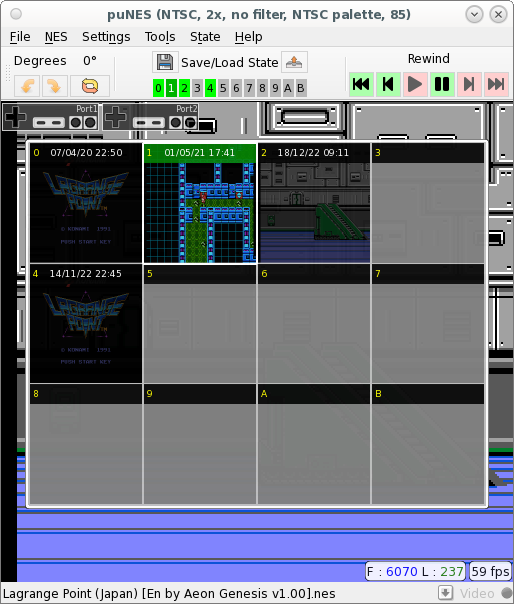Select save slot 4 in toolbar
The height and width of the screenshot is (604, 514).
210,88
